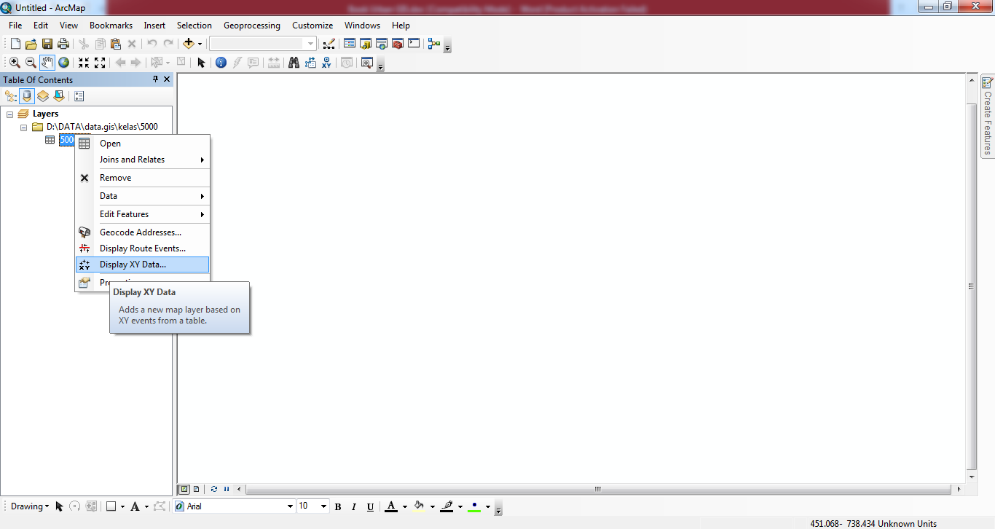Expand the rectangle shape tool dropdown

click(122, 506)
